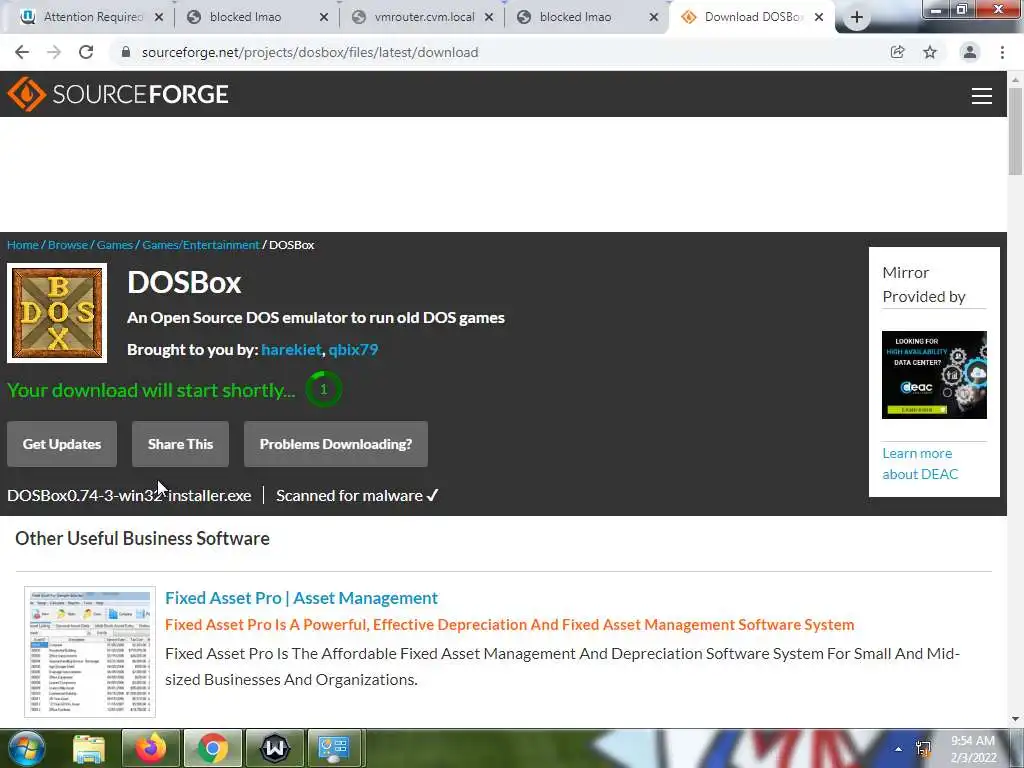The height and width of the screenshot is (768, 1024).
Task: Click the network tray icon
Action: [x=924, y=749]
